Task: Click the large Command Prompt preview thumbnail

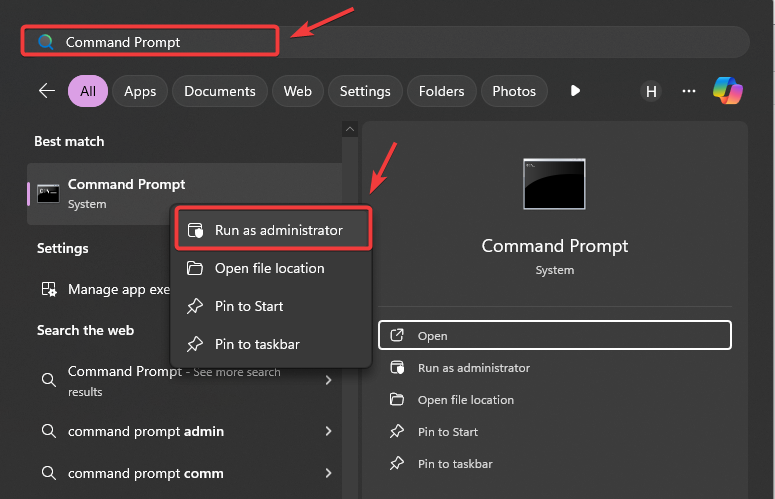Action: tap(554, 184)
